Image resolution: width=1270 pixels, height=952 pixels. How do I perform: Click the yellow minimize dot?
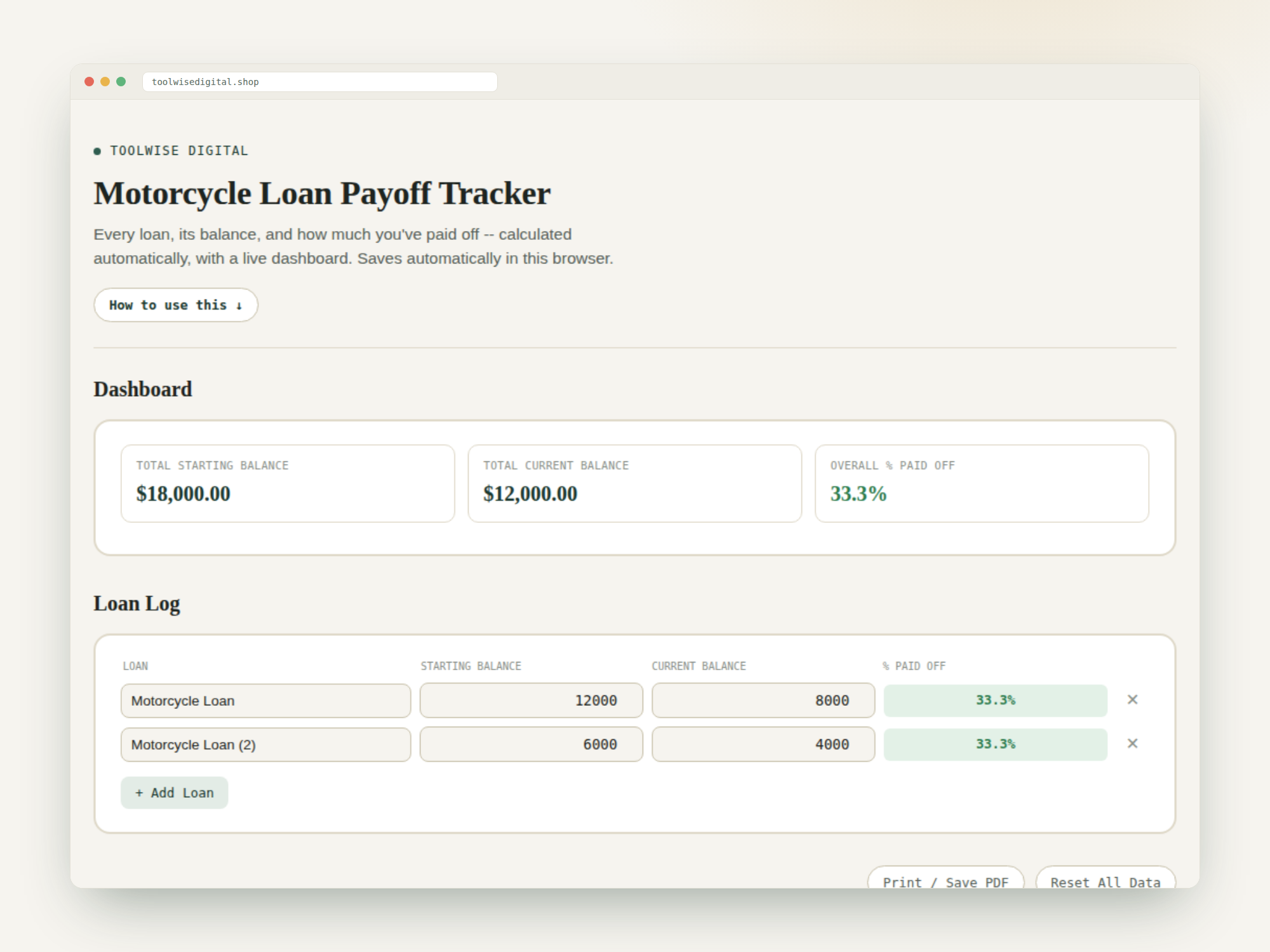105,82
